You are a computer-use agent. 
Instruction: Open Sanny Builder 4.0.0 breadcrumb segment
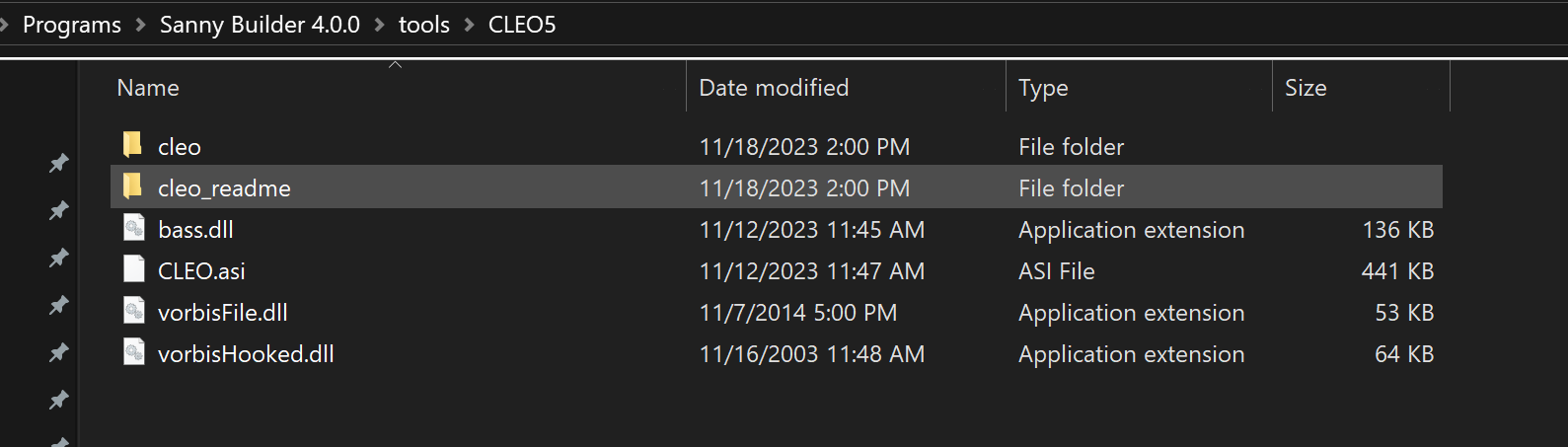click(260, 25)
